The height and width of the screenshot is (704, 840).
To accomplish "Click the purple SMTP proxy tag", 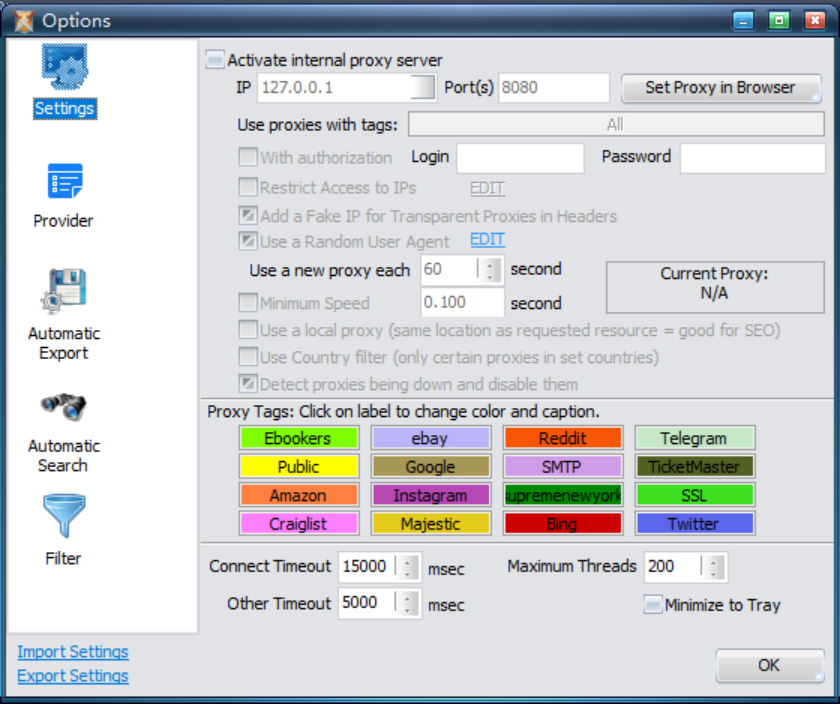I will coord(562,466).
